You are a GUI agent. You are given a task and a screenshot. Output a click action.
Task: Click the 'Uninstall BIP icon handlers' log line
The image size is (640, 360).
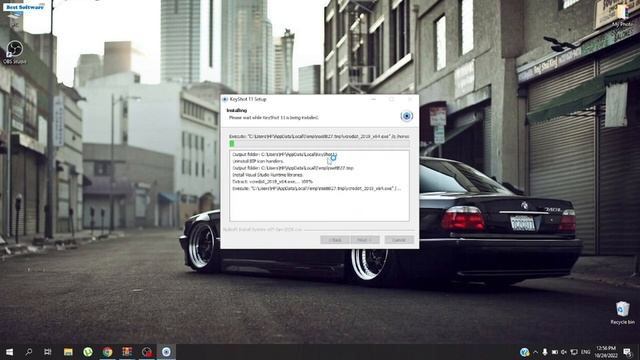coord(258,161)
